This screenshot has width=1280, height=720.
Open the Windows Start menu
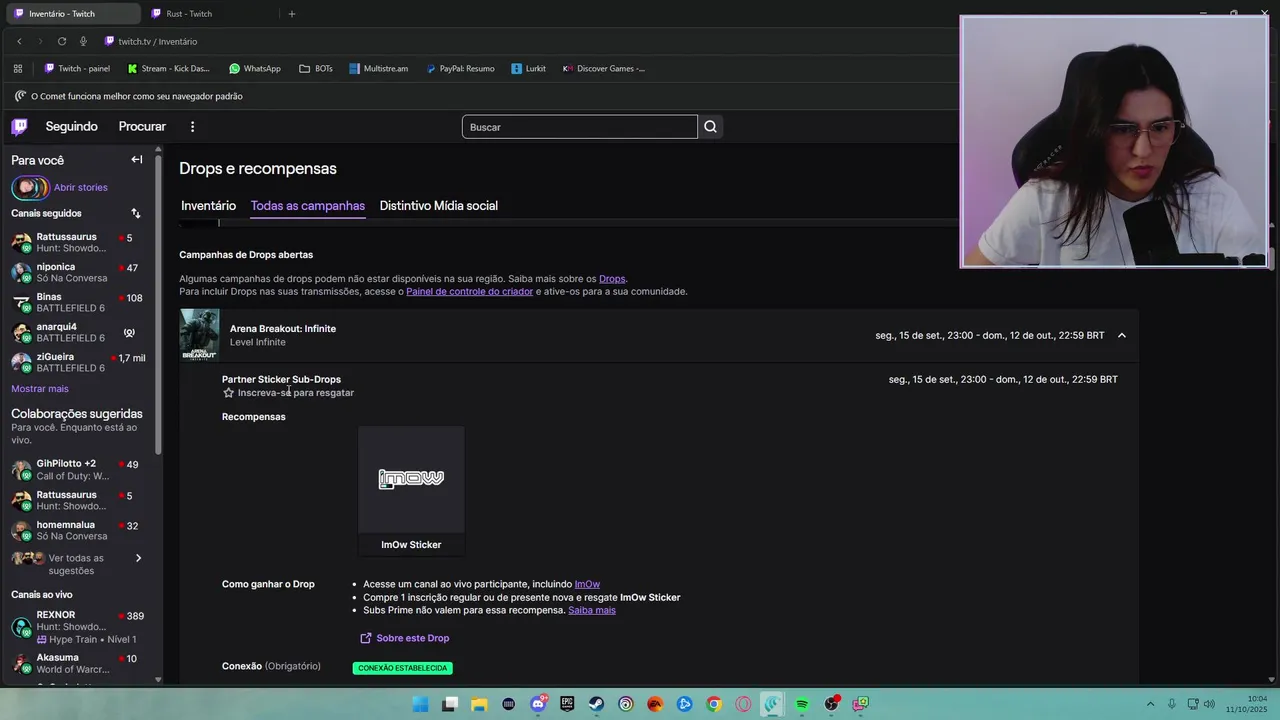coord(421,704)
